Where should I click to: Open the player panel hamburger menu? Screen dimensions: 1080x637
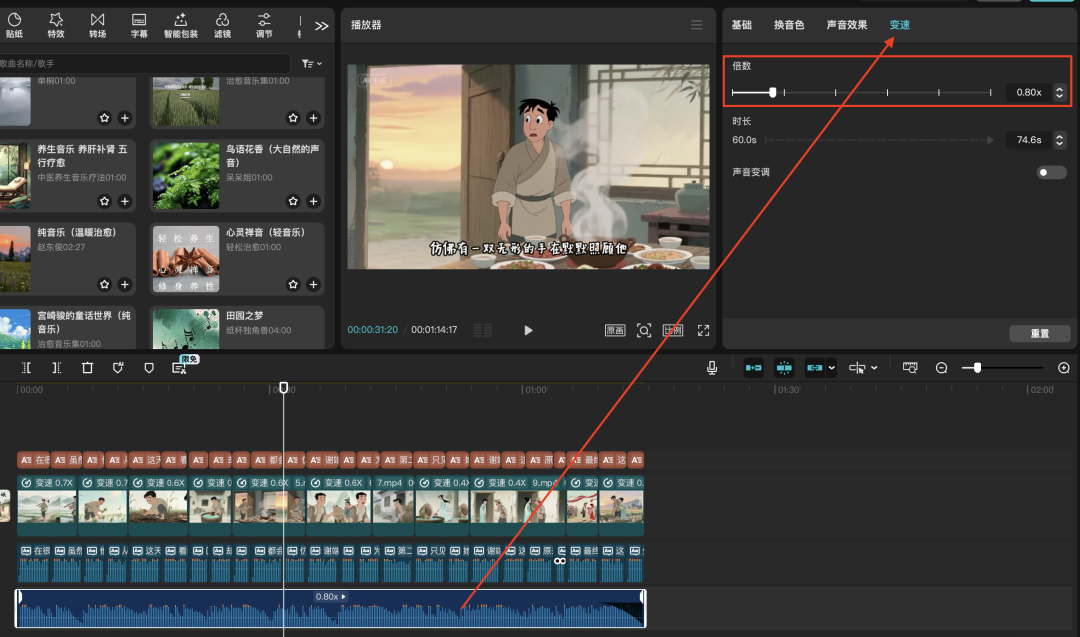coord(697,25)
